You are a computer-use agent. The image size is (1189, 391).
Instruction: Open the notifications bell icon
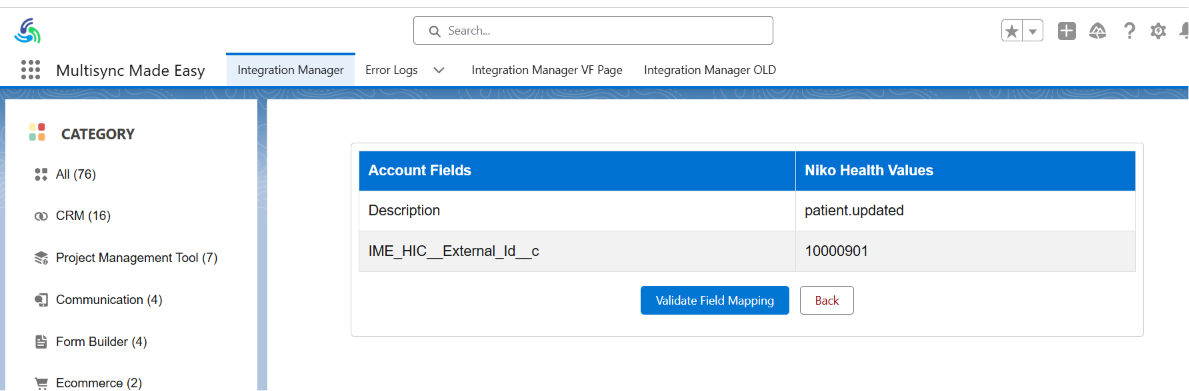pos(1184,31)
